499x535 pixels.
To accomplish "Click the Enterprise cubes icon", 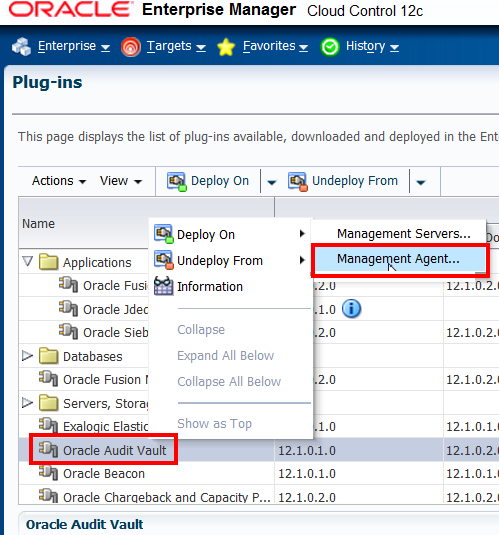I will (21, 46).
